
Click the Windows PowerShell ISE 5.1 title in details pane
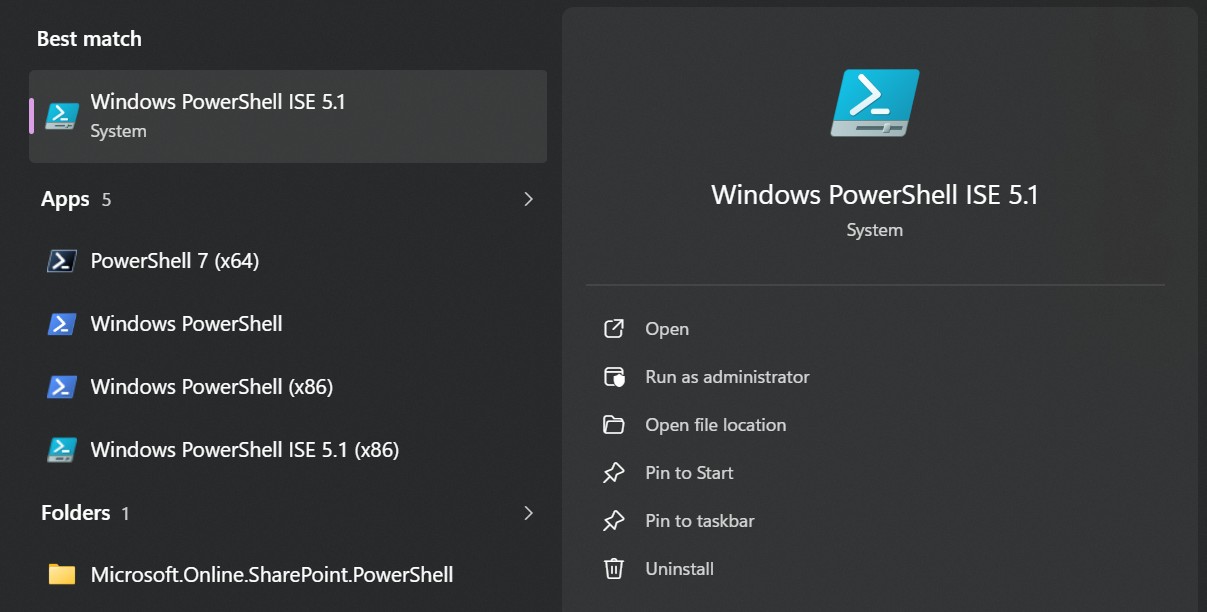coord(875,194)
